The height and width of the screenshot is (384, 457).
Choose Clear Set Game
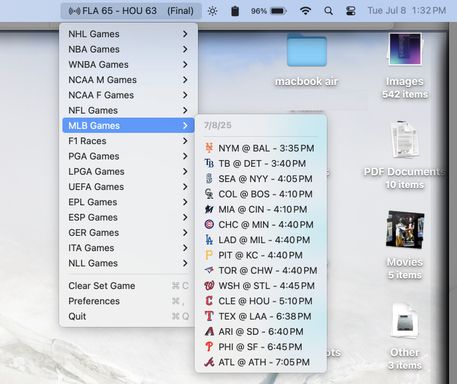click(x=128, y=286)
